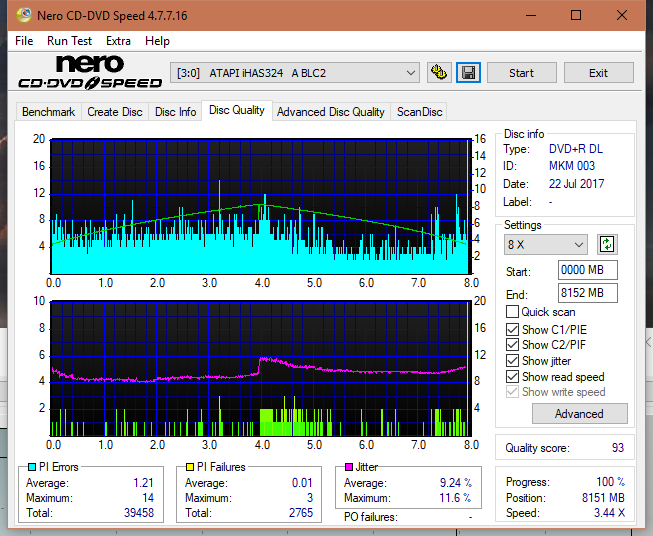Click the disabled Show write speed checkbox
Viewport: 653px width, 536px height.
[512, 392]
